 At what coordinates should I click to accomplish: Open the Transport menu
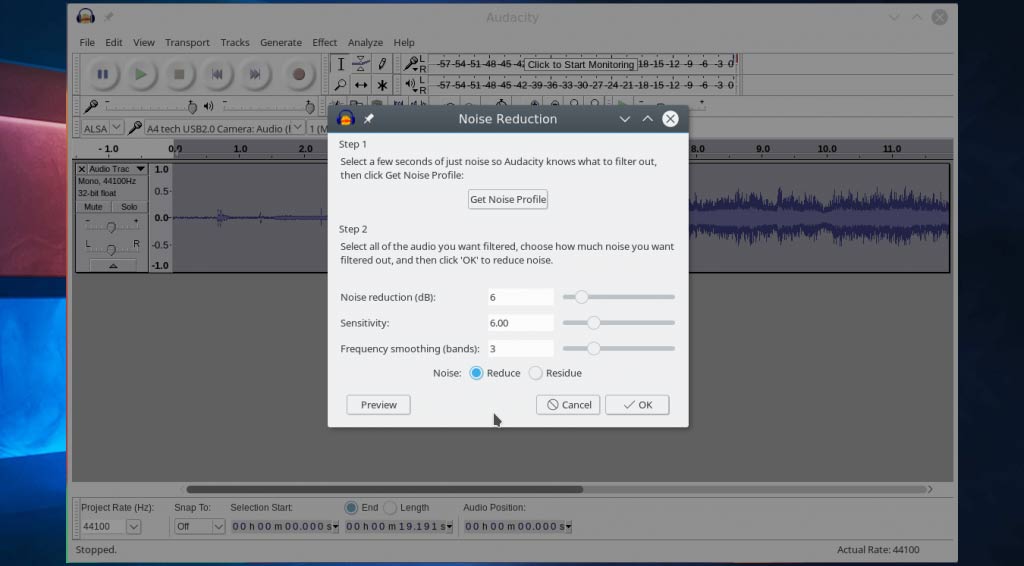187,42
